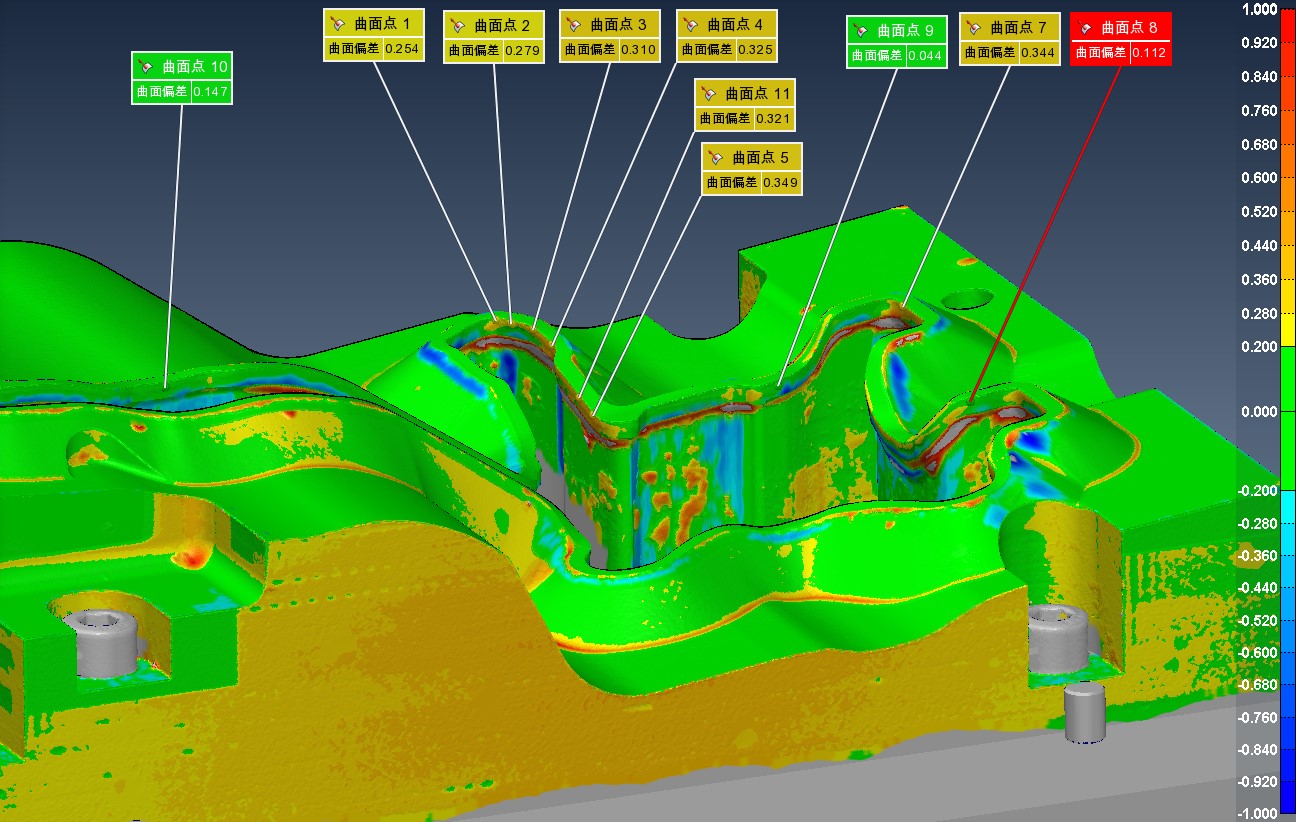Click deviation value 0.147 of point 10

211,92
